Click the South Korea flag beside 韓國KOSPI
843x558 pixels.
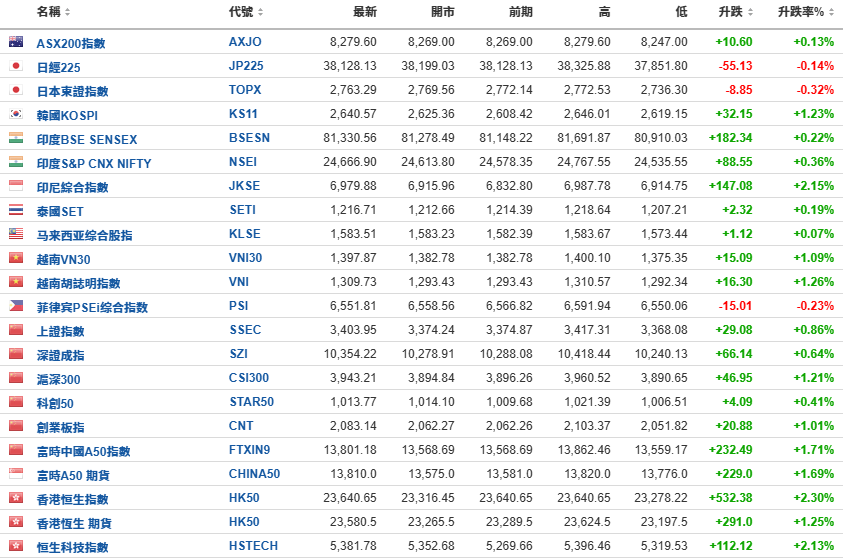(x=16, y=113)
